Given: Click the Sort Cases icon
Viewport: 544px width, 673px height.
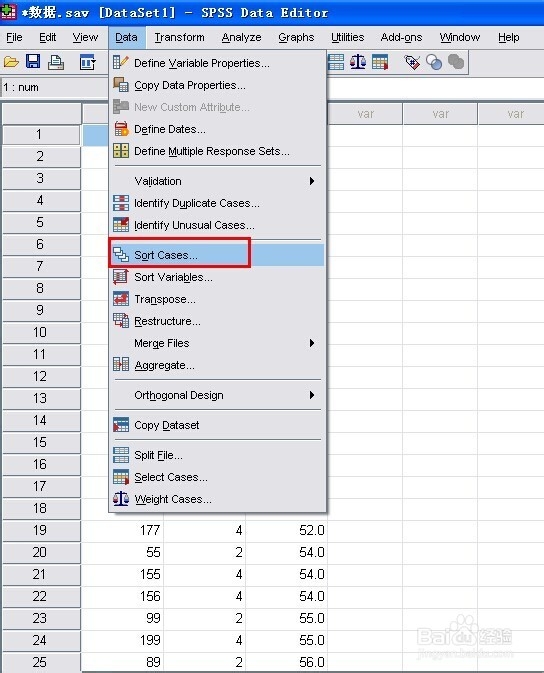Looking at the screenshot, I should click(x=121, y=255).
